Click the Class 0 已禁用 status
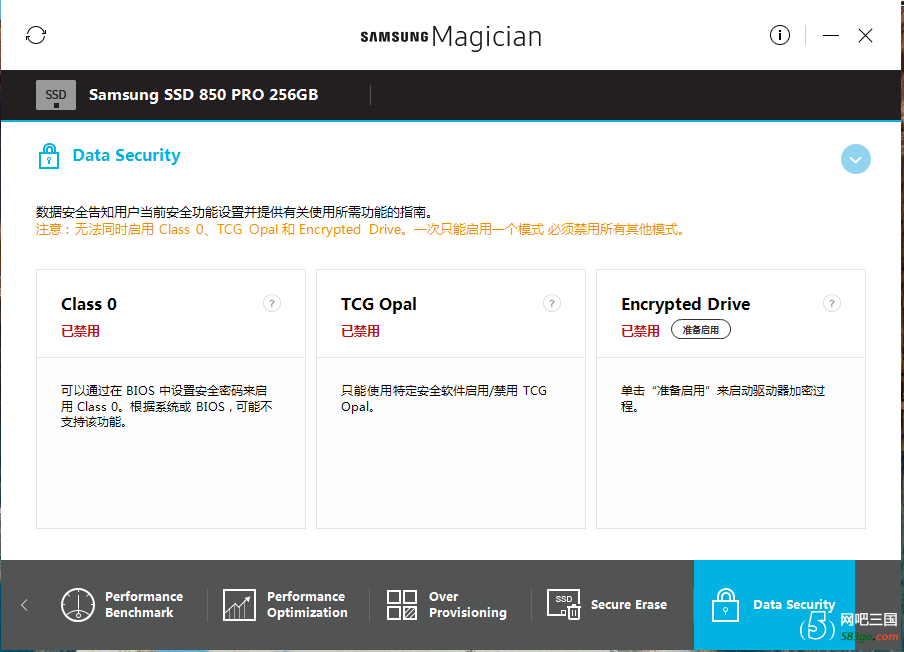This screenshot has height=652, width=904. [80, 331]
